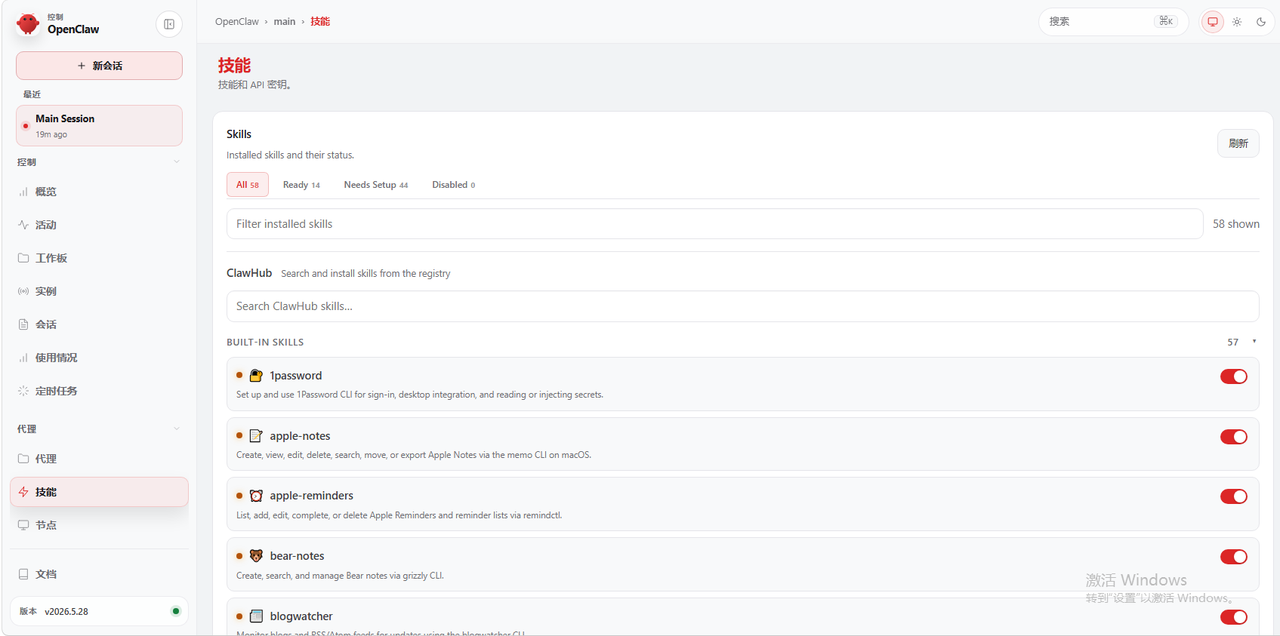Collapse the 代理 sidebar section chevron

pyautogui.click(x=177, y=429)
